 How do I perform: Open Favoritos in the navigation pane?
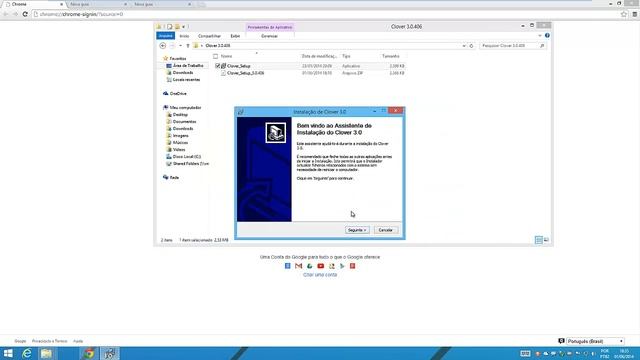[x=178, y=59]
